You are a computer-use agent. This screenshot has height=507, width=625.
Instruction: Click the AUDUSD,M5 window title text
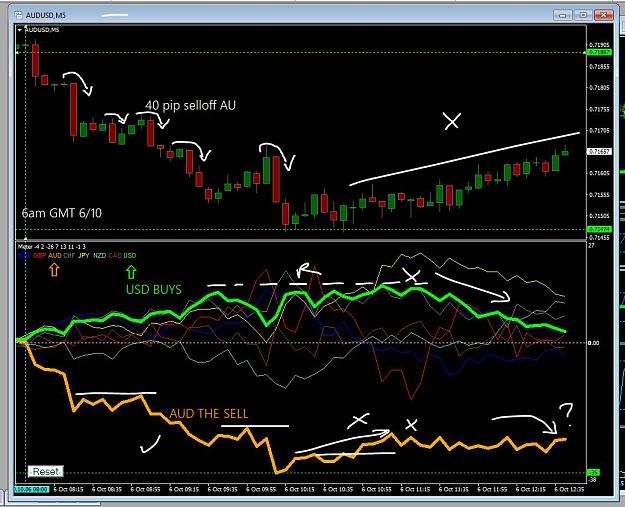45,16
